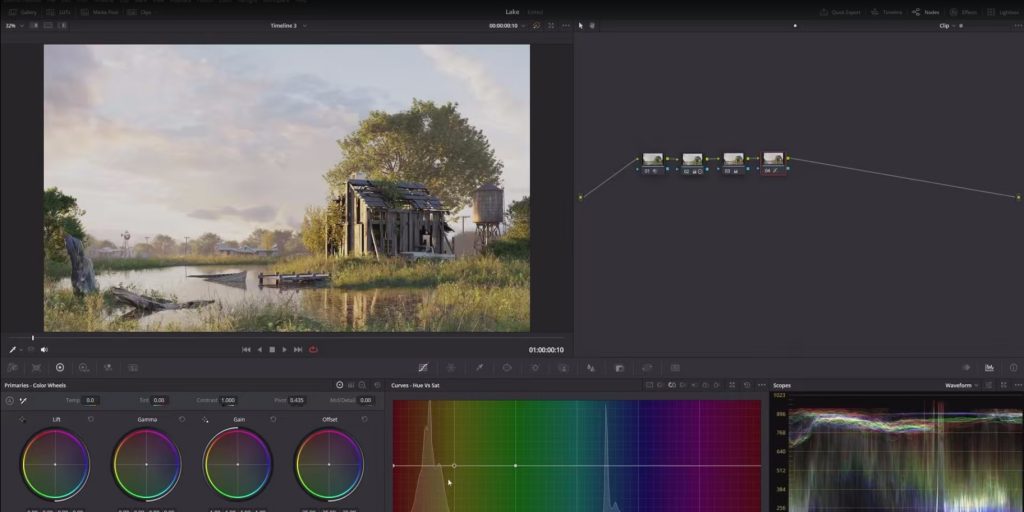The image size is (1024, 512).
Task: Open the Color Warper palette icon
Action: pos(451,368)
